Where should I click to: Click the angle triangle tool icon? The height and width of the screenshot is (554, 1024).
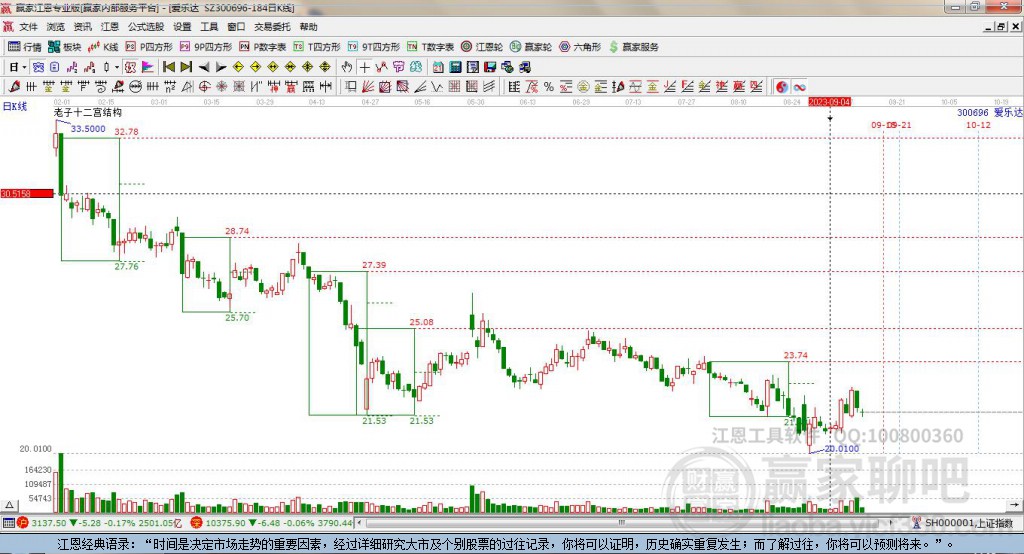[187, 86]
